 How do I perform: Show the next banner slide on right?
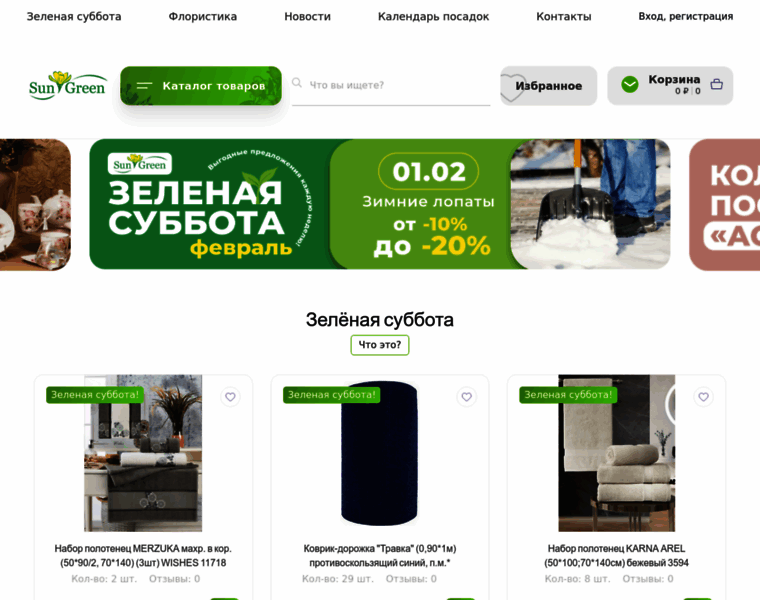[725, 205]
